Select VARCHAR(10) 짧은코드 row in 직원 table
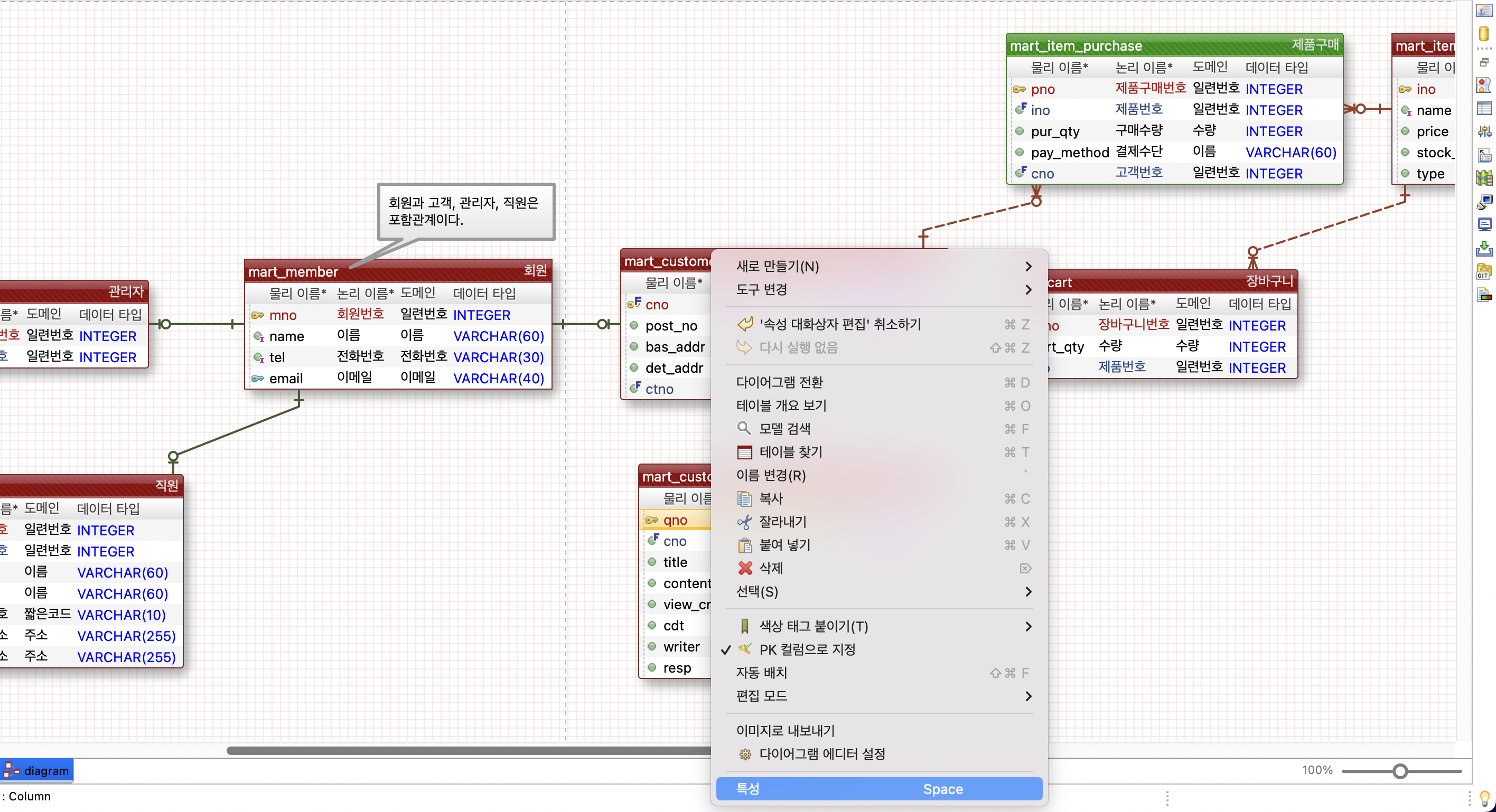This screenshot has width=1496, height=812. click(x=91, y=615)
